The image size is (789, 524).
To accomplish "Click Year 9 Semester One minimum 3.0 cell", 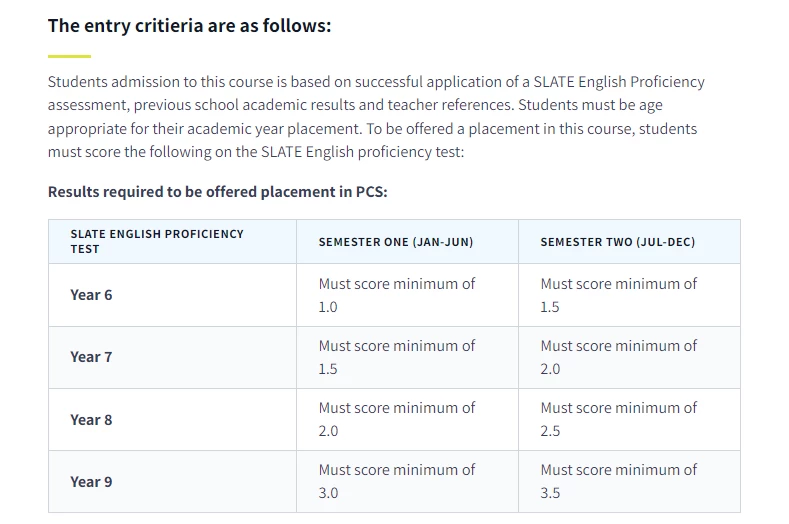I will click(x=407, y=481).
